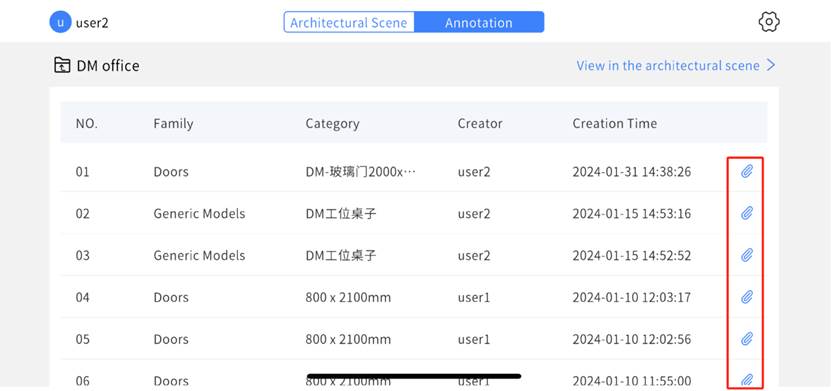Select row number 05
This screenshot has width=831, height=391.
point(83,339)
